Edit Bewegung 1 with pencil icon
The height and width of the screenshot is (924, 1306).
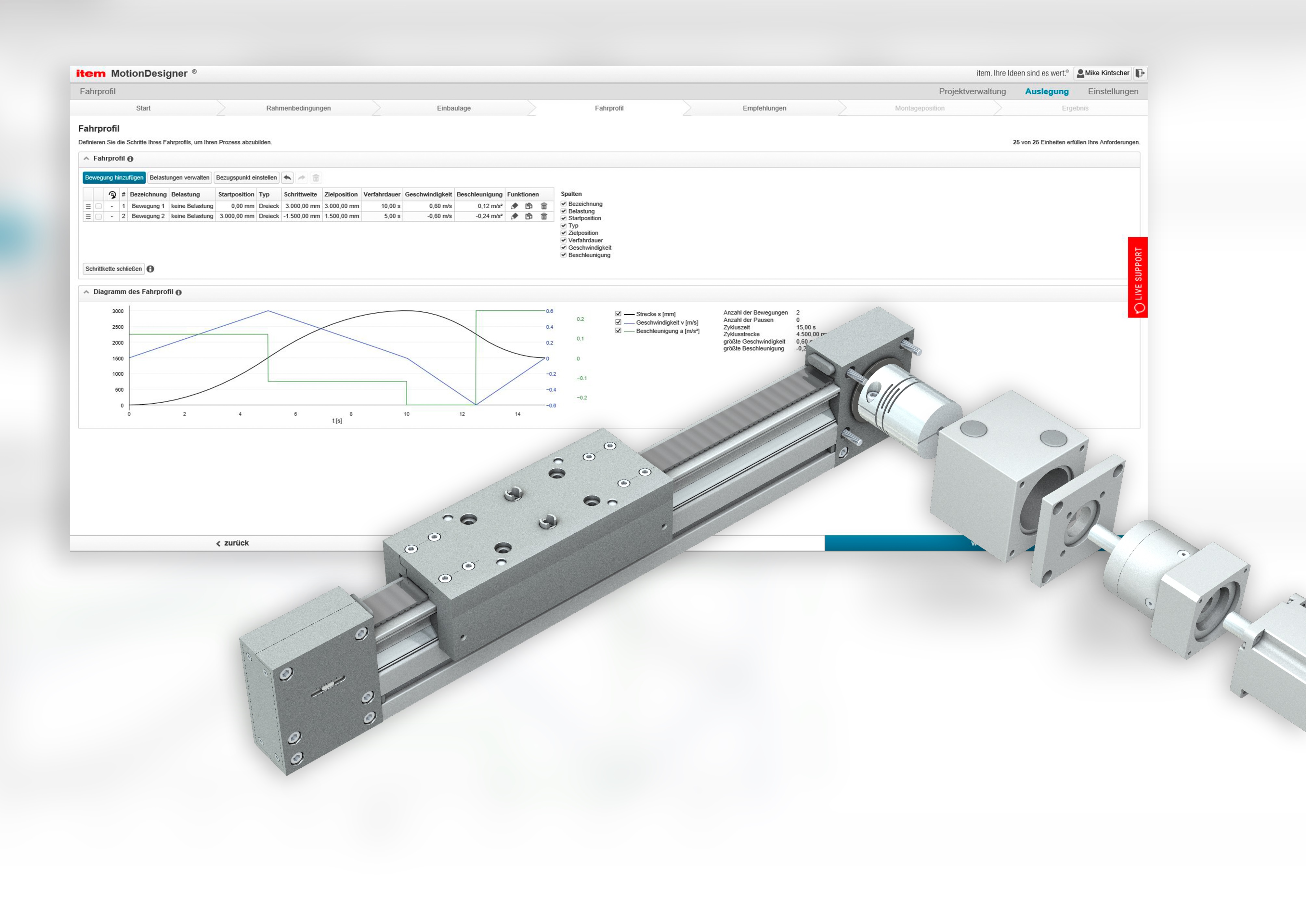pyautogui.click(x=515, y=206)
